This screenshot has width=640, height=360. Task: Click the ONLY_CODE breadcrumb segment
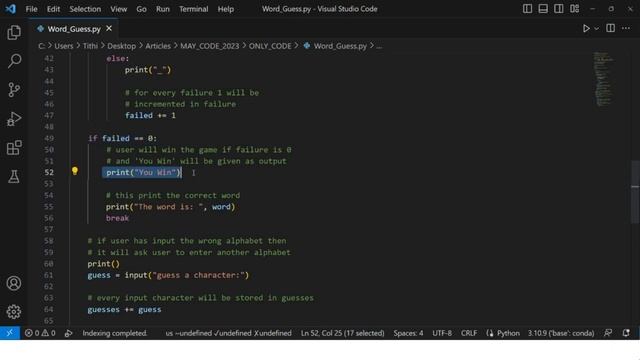coord(270,46)
